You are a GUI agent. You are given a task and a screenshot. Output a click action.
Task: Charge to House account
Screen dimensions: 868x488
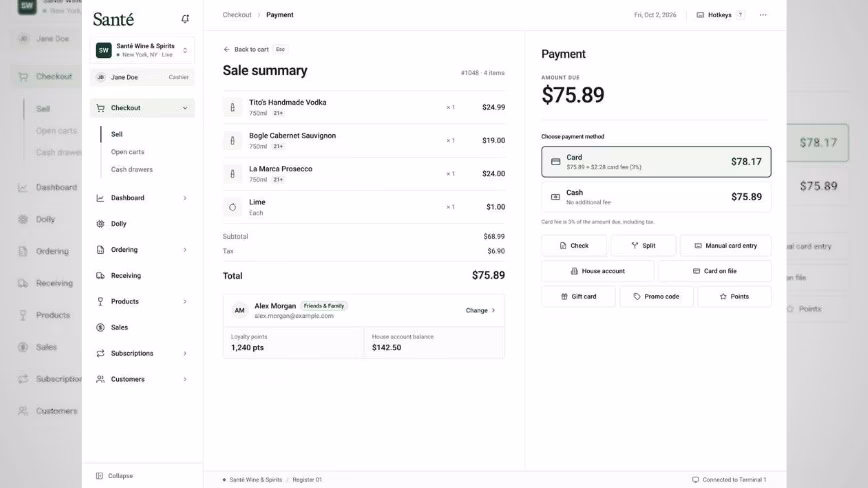tap(597, 271)
